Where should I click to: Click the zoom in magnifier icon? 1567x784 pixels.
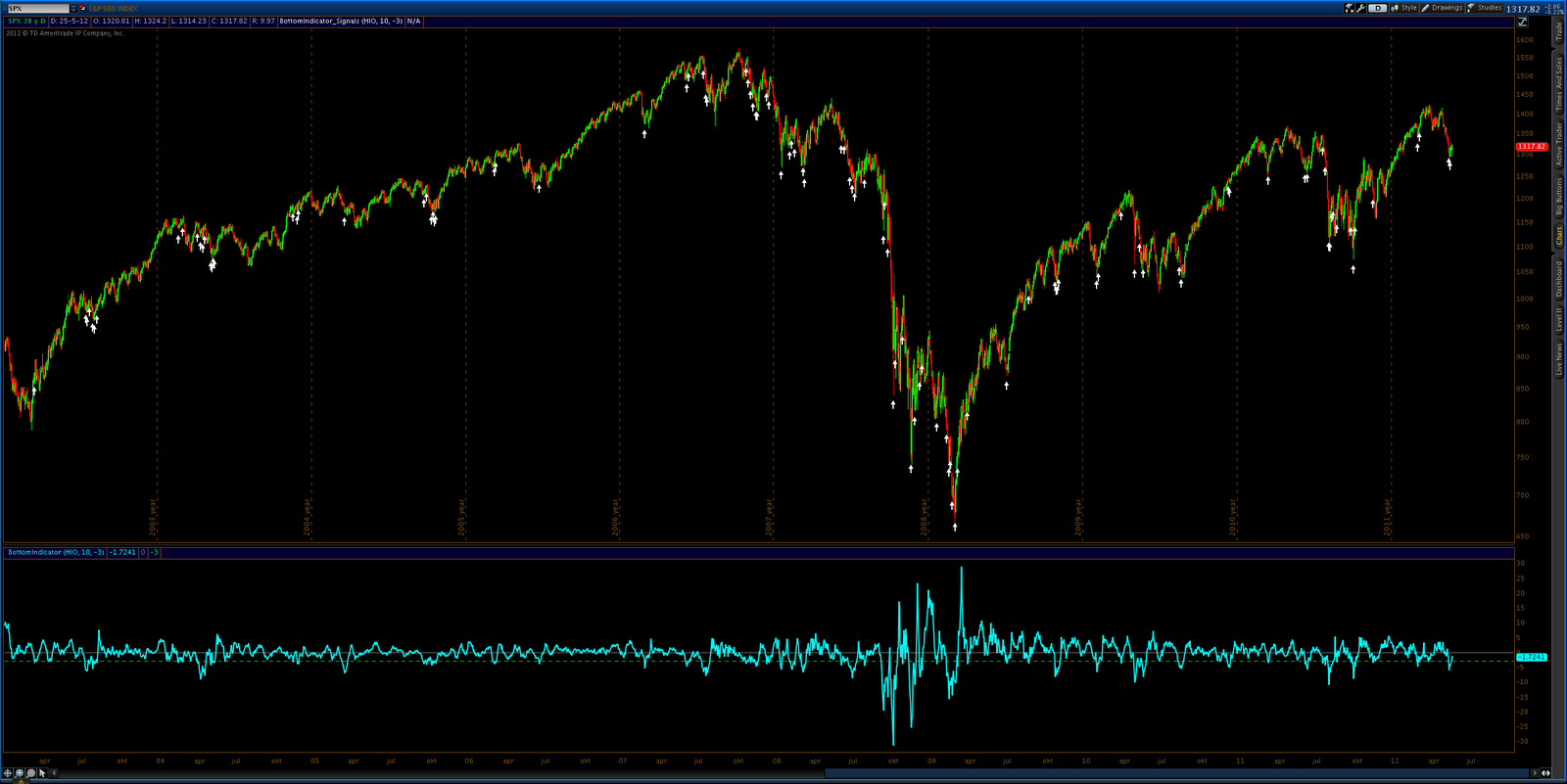[x=20, y=773]
